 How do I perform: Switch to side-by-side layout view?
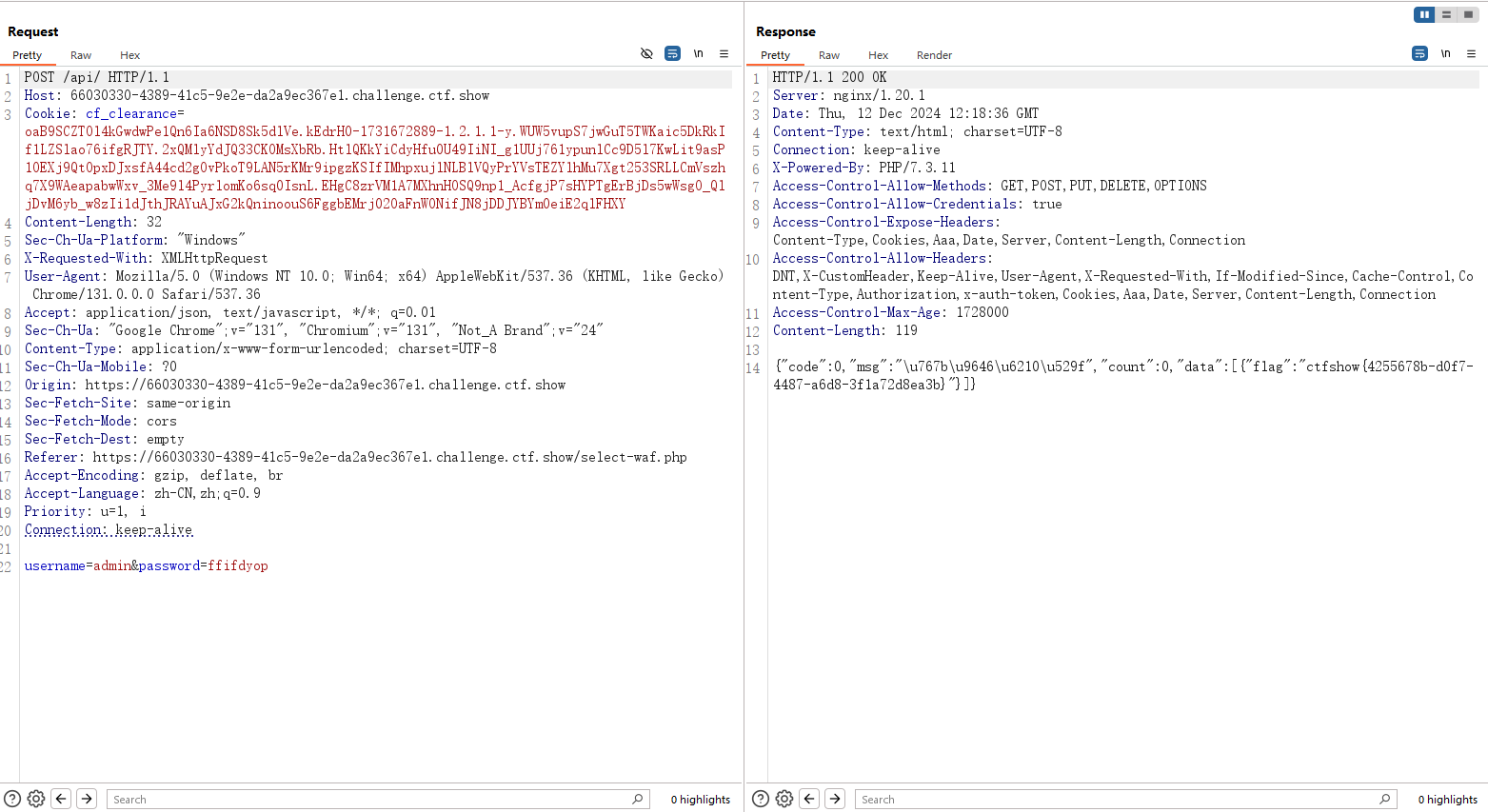coord(1424,14)
